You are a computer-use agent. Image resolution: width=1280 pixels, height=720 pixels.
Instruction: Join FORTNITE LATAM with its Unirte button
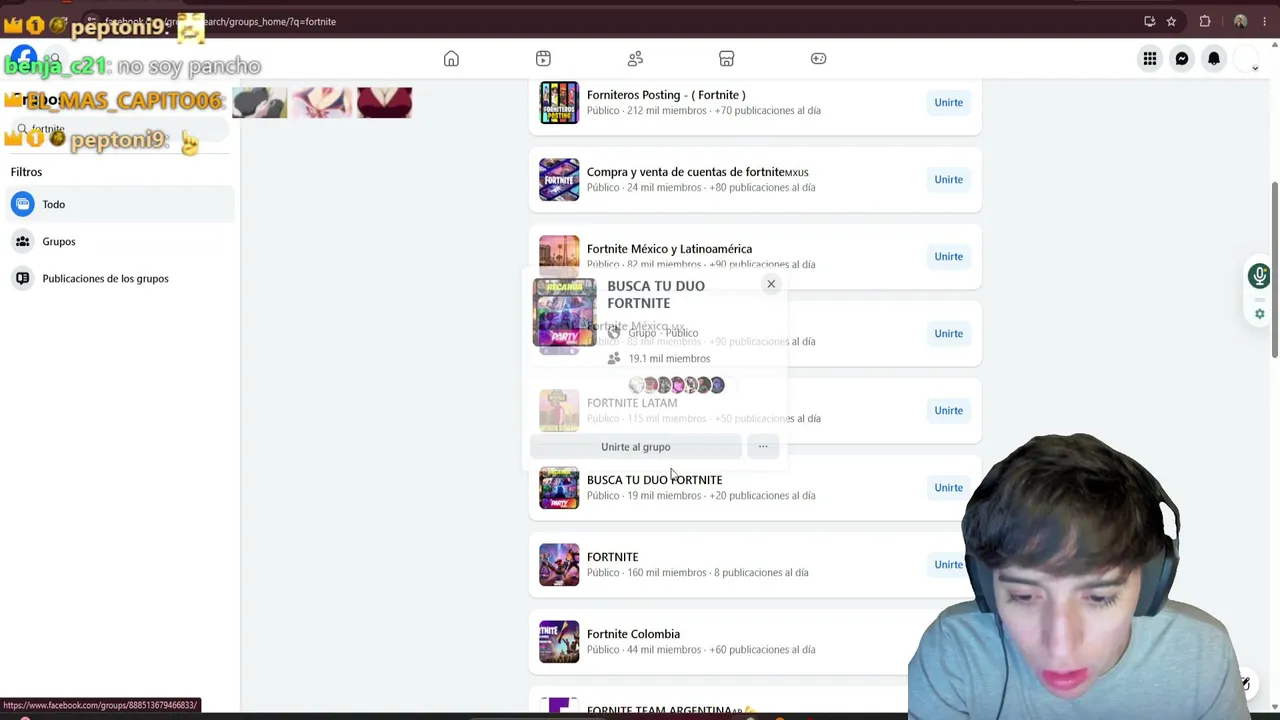[949, 410]
